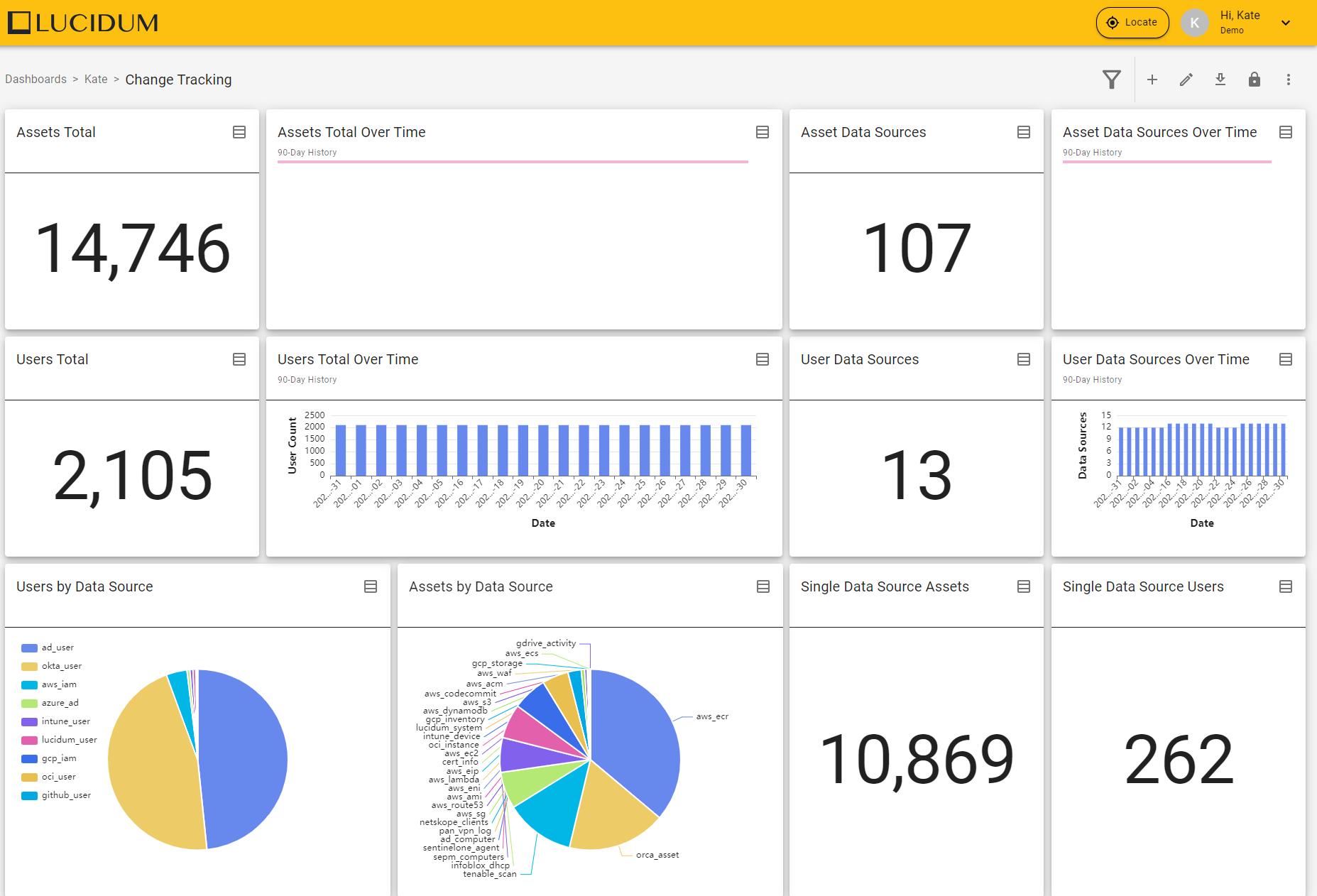Click the aws_ecr pie chart label

point(712,716)
